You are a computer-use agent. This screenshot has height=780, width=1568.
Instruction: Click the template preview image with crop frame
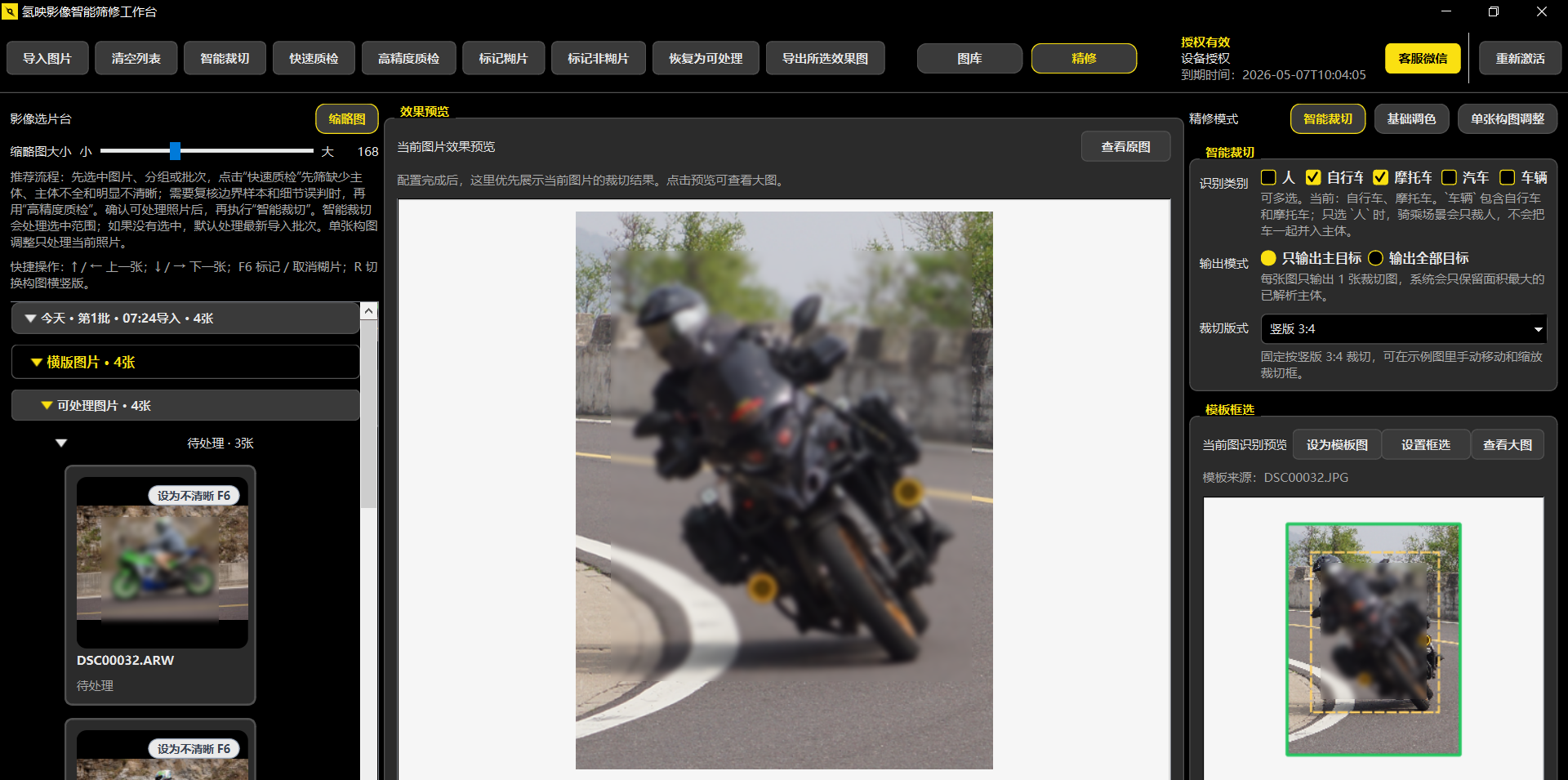click(x=1374, y=640)
